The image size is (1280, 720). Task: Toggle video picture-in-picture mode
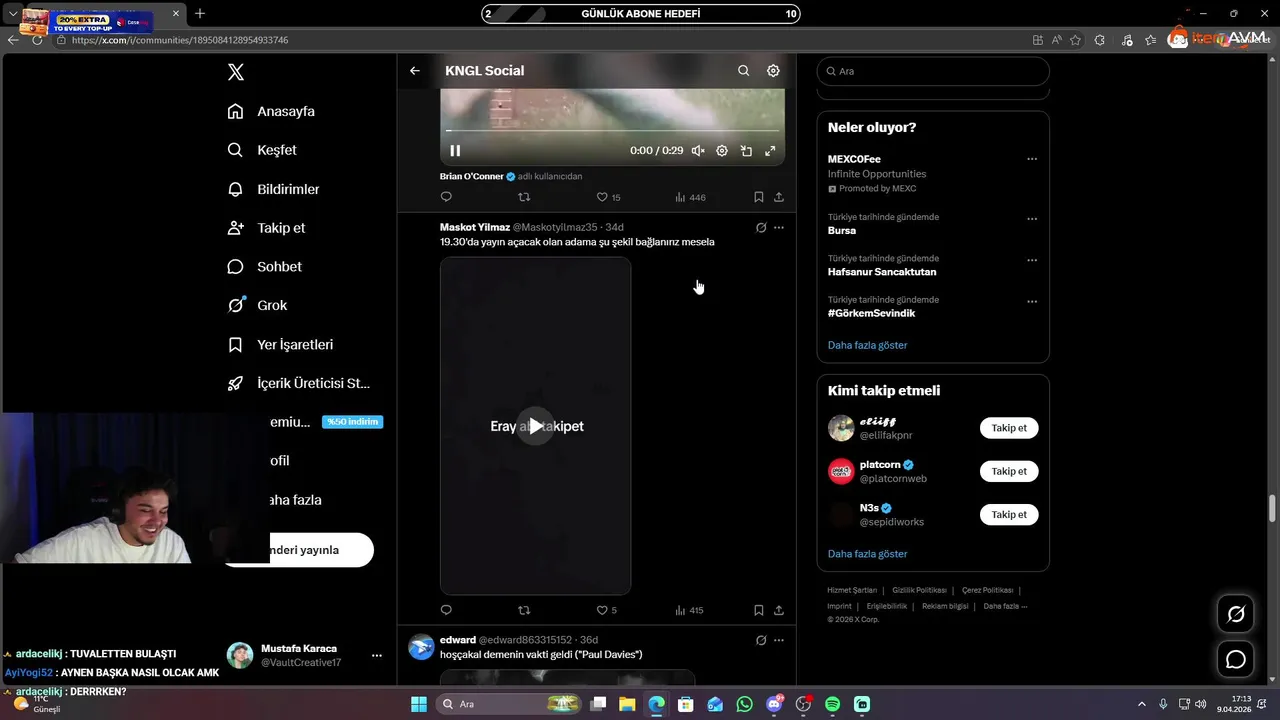746,150
